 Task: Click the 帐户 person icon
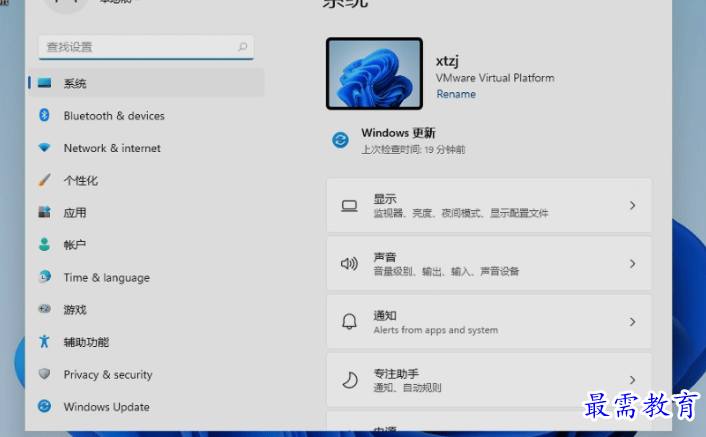(44, 244)
